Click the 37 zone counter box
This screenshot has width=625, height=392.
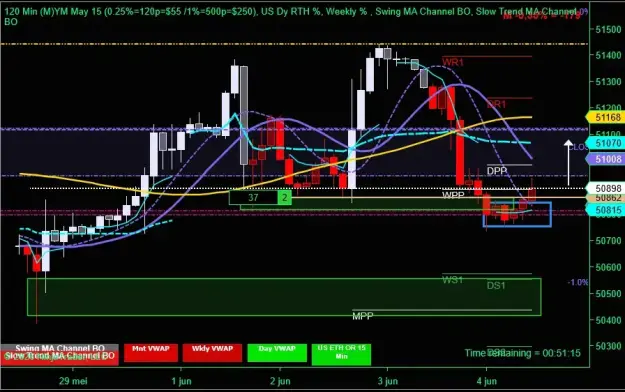[x=253, y=197]
